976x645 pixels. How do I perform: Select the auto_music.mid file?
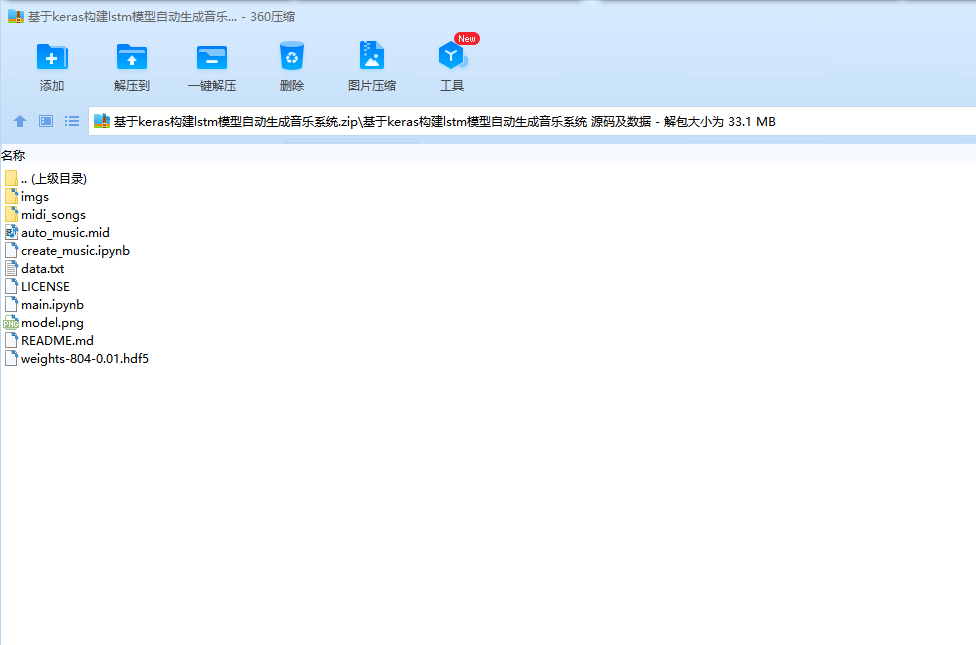pyautogui.click(x=57, y=233)
